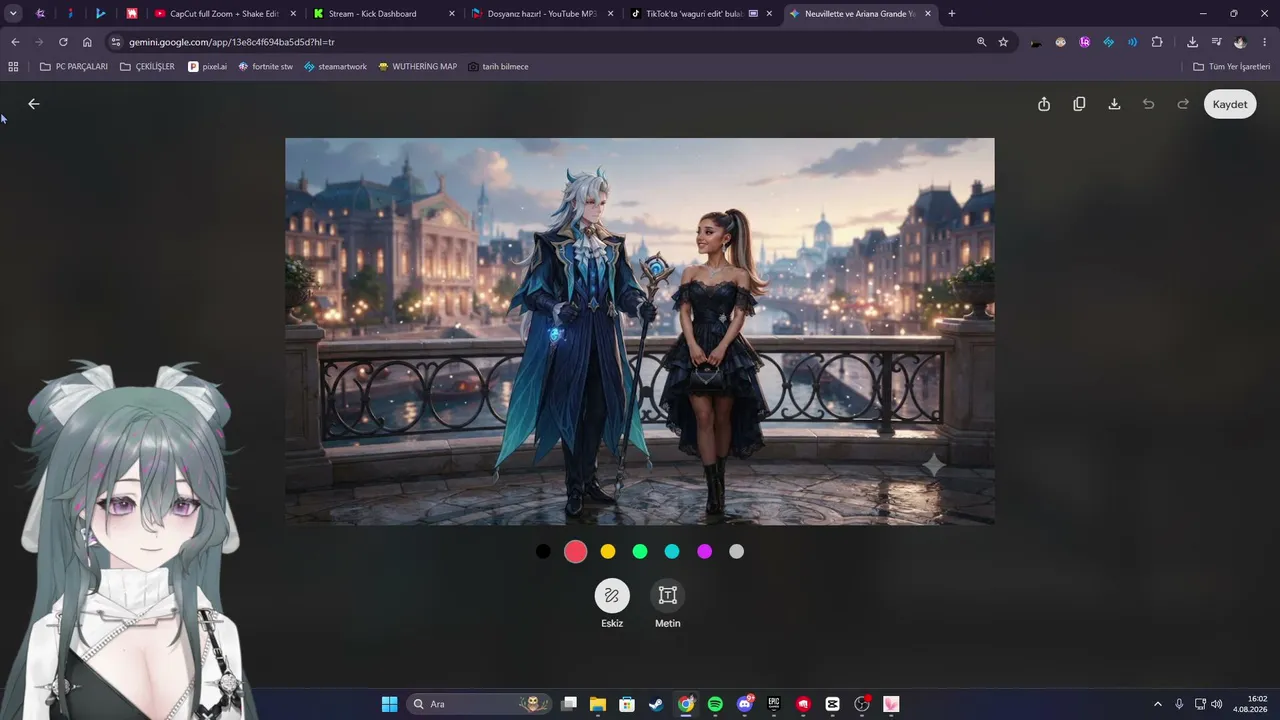Viewport: 1280px width, 720px height.
Task: Expand the tab search dropdown
Action: [13, 14]
